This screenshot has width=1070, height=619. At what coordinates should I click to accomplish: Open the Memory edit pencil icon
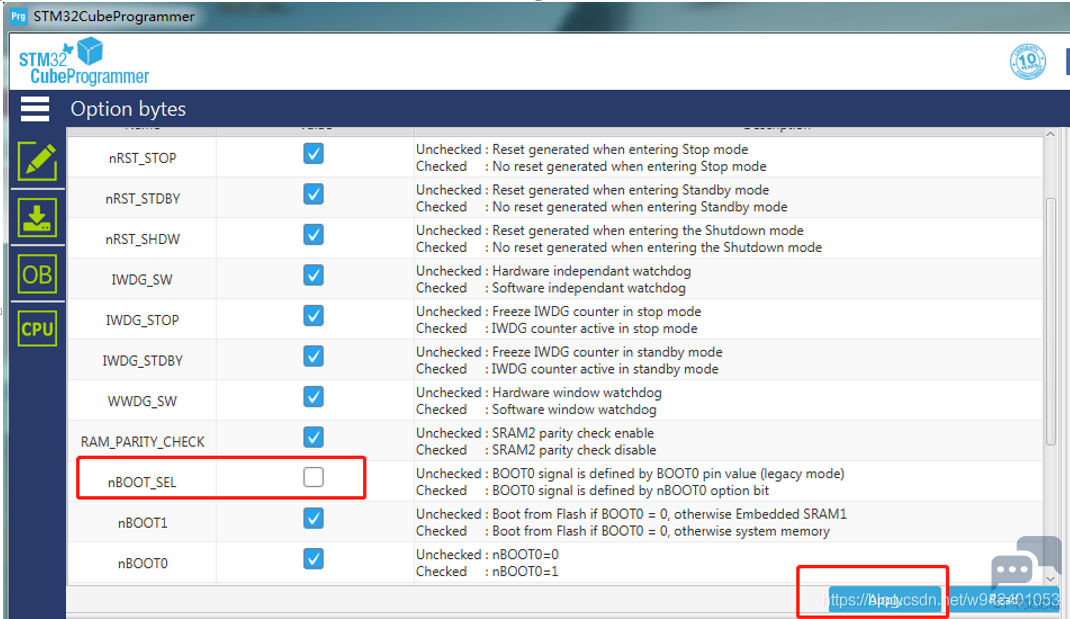[x=38, y=162]
